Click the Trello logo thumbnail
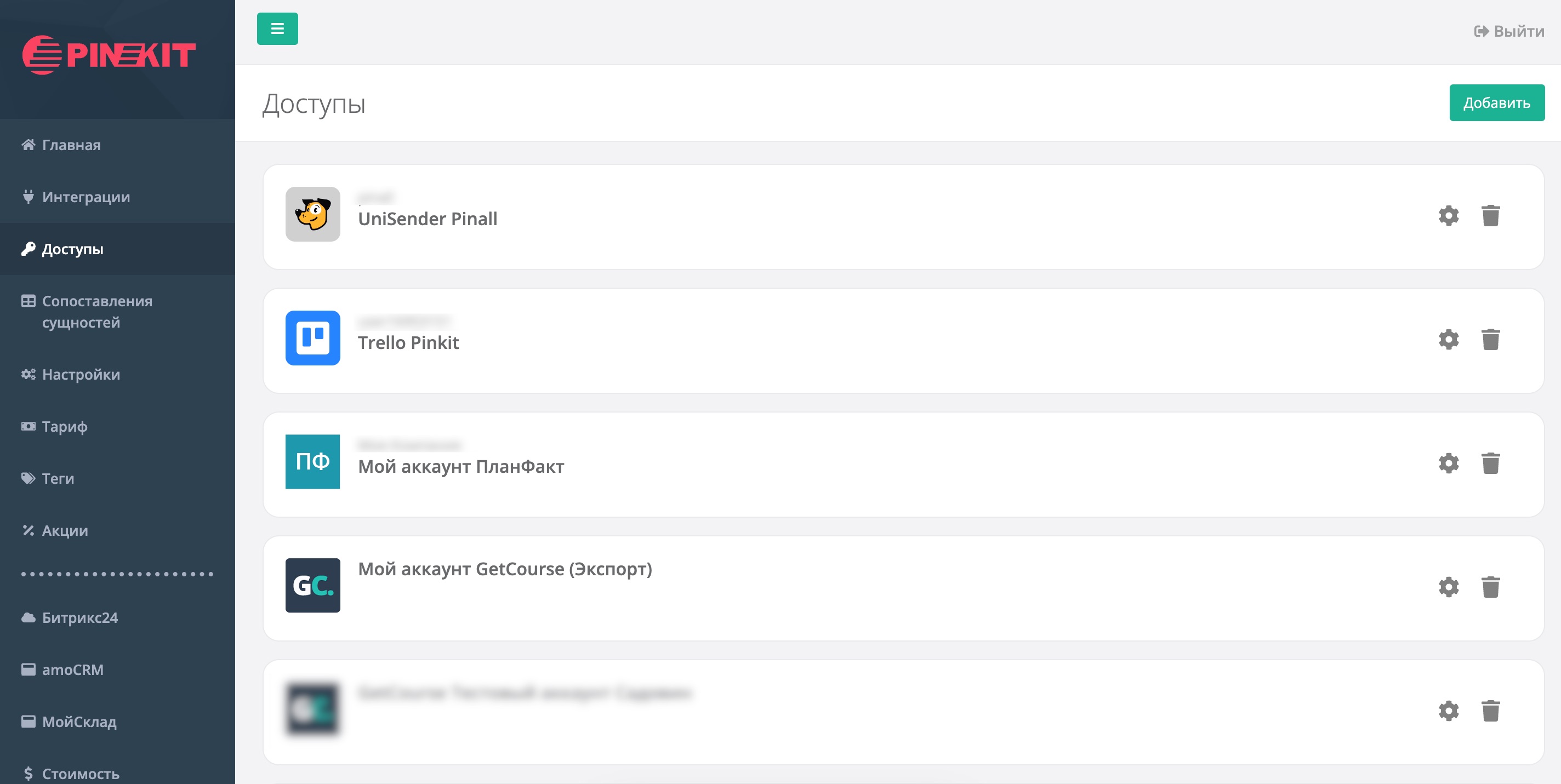 coord(312,338)
